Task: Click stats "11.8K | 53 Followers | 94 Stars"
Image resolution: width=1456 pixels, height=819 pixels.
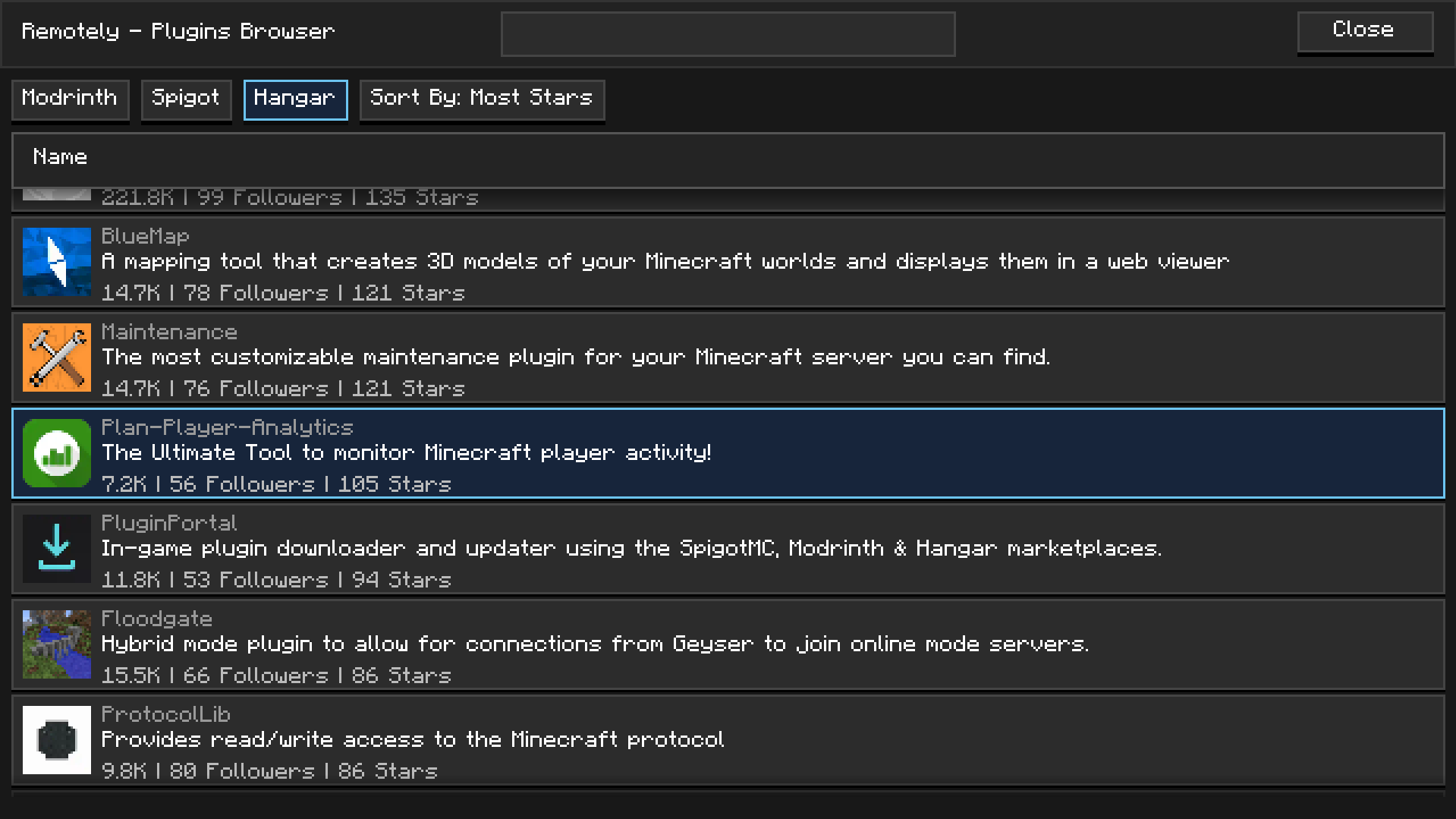Action: point(276,580)
